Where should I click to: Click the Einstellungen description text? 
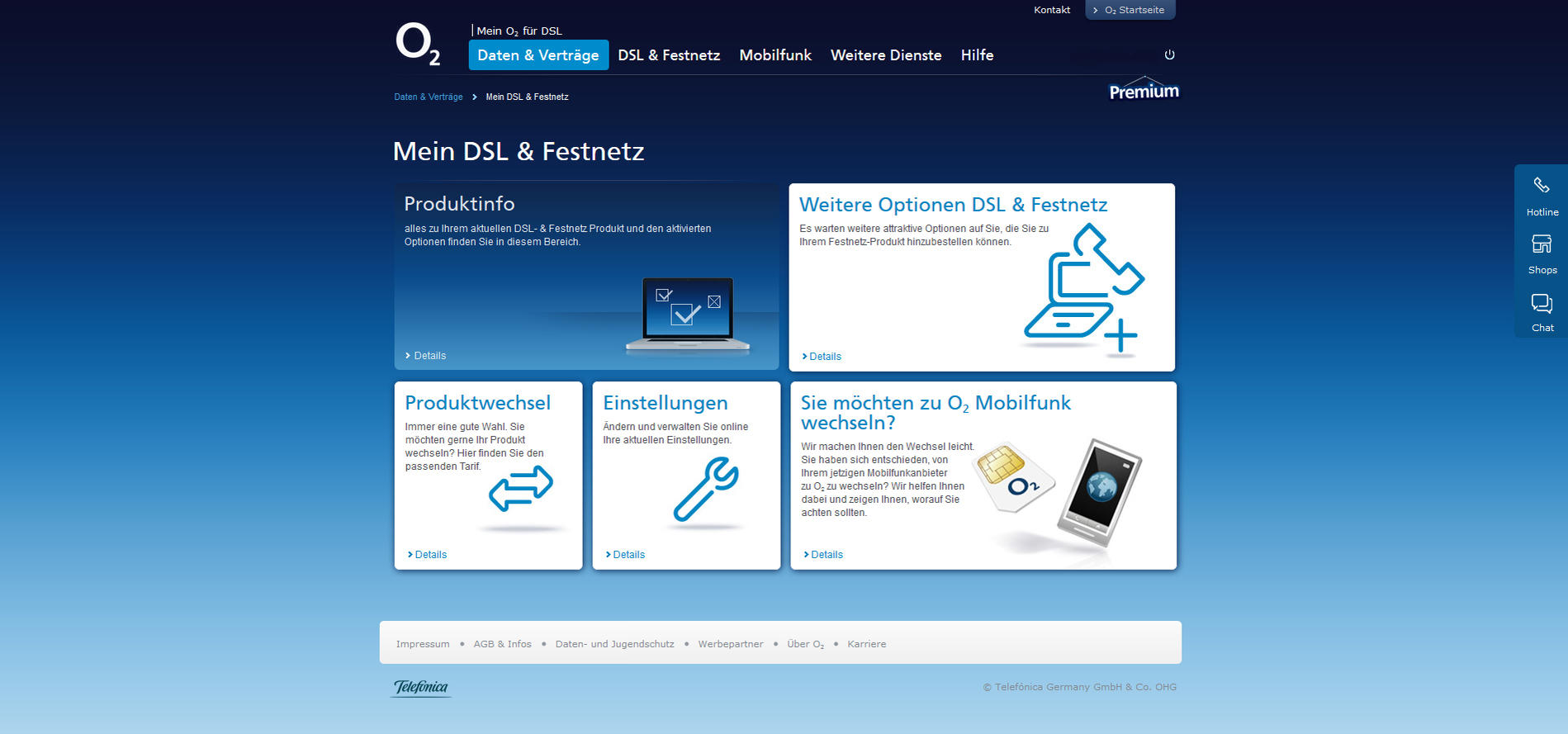(x=675, y=433)
